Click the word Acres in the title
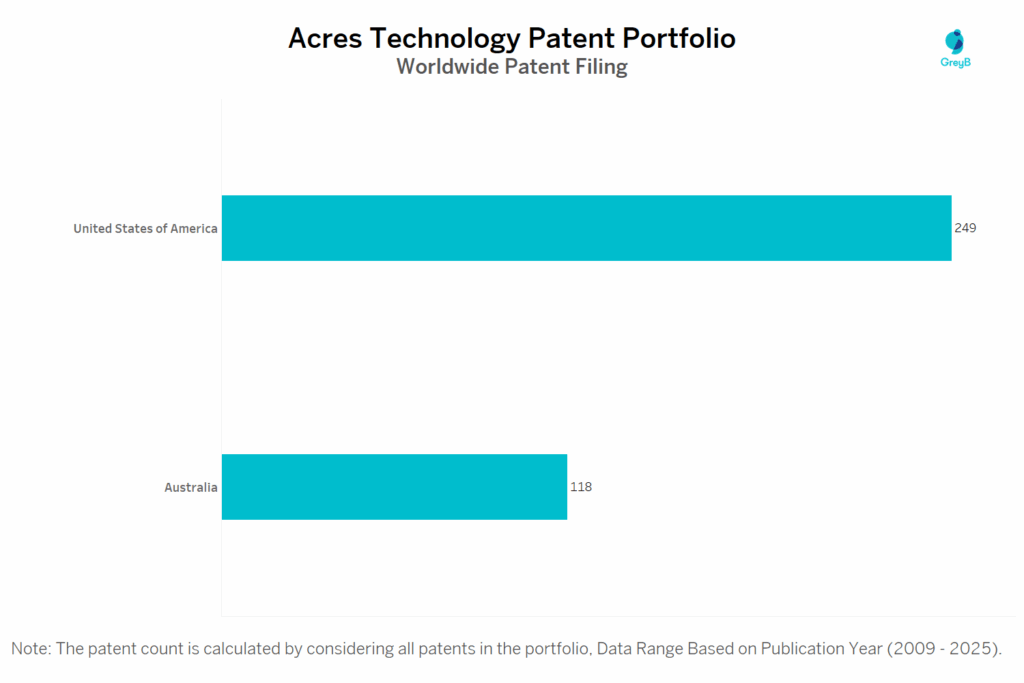This screenshot has width=1024, height=683. 325,38
